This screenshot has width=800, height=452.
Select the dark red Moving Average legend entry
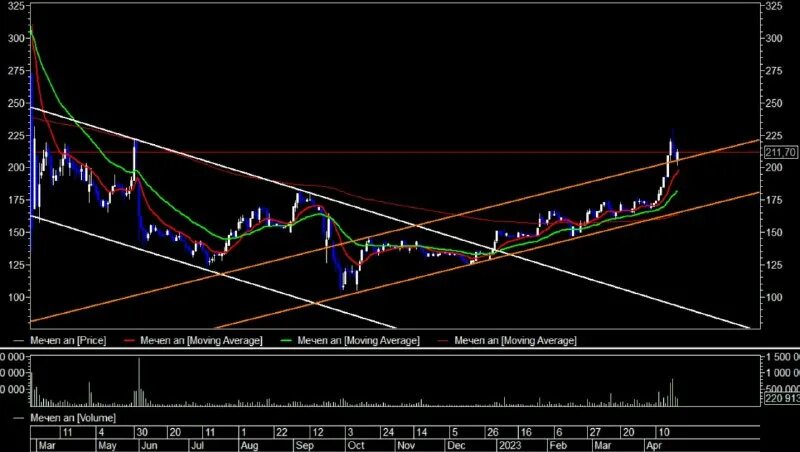(x=509, y=340)
